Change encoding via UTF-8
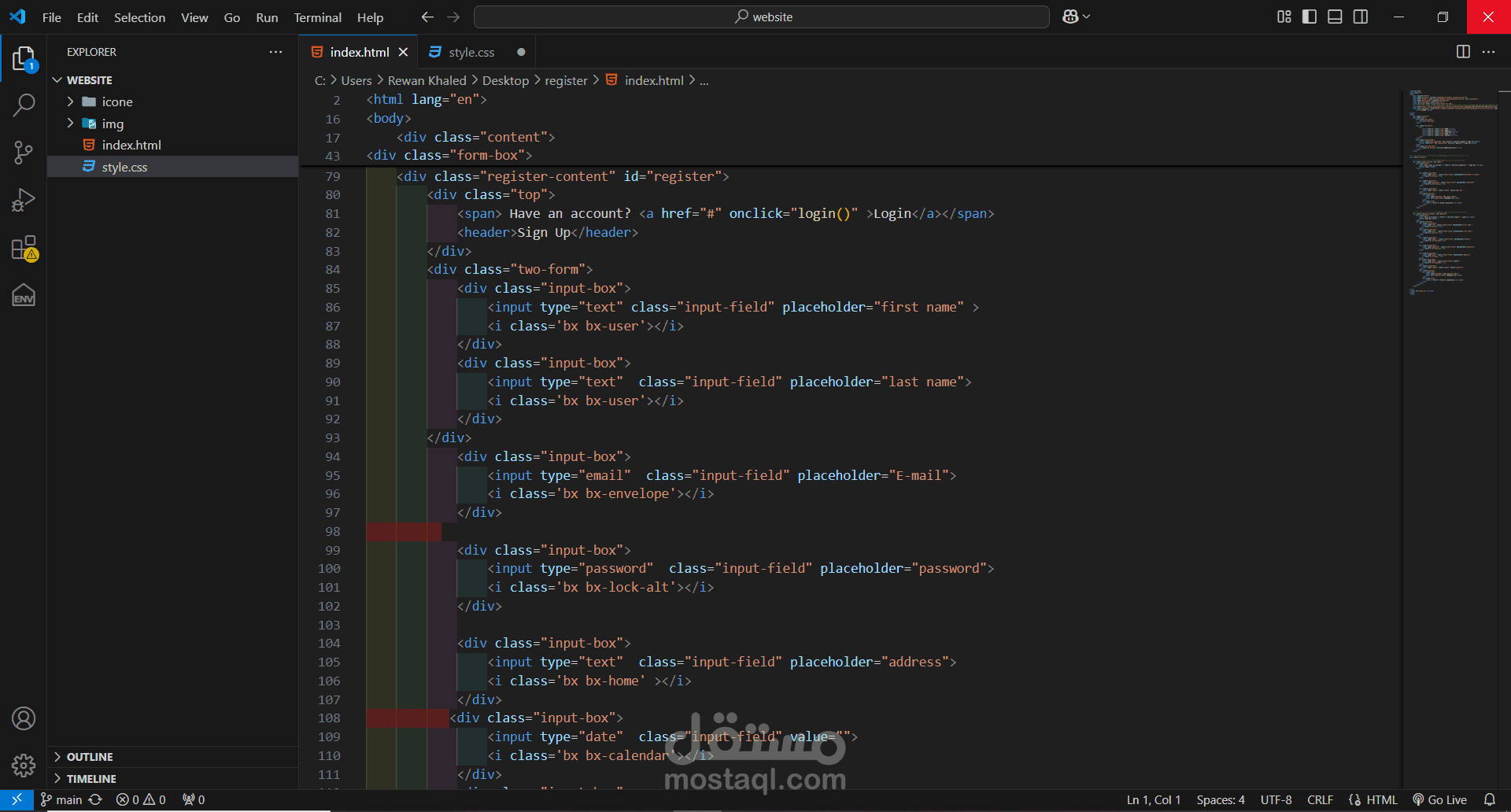1511x812 pixels. click(x=1276, y=799)
